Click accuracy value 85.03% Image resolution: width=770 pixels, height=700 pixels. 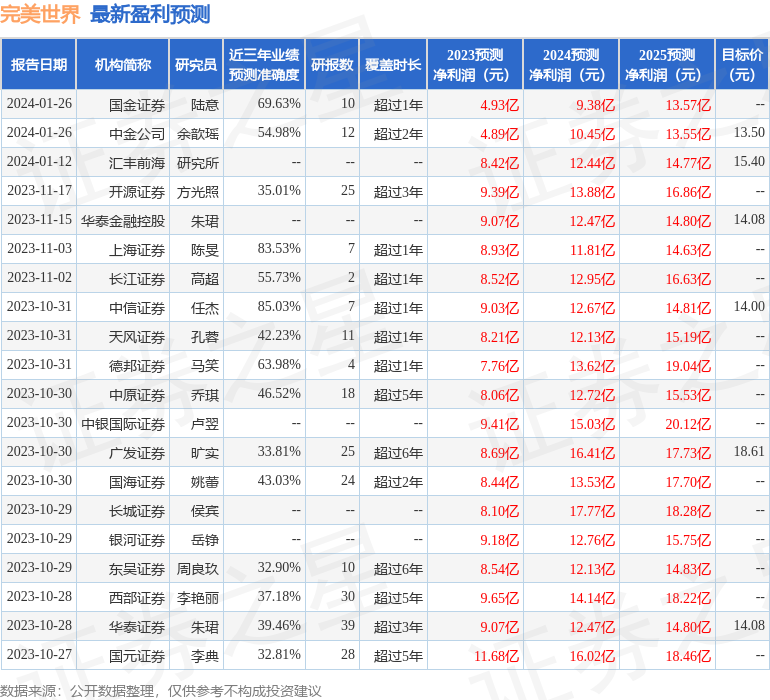click(x=279, y=307)
